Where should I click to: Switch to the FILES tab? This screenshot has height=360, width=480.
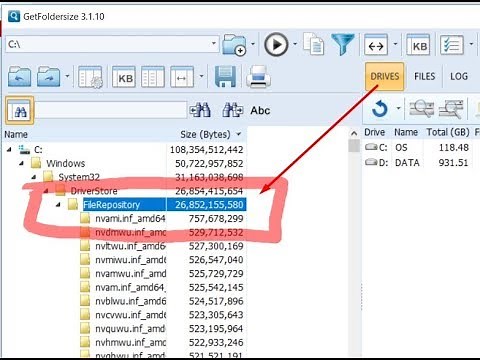pos(424,76)
